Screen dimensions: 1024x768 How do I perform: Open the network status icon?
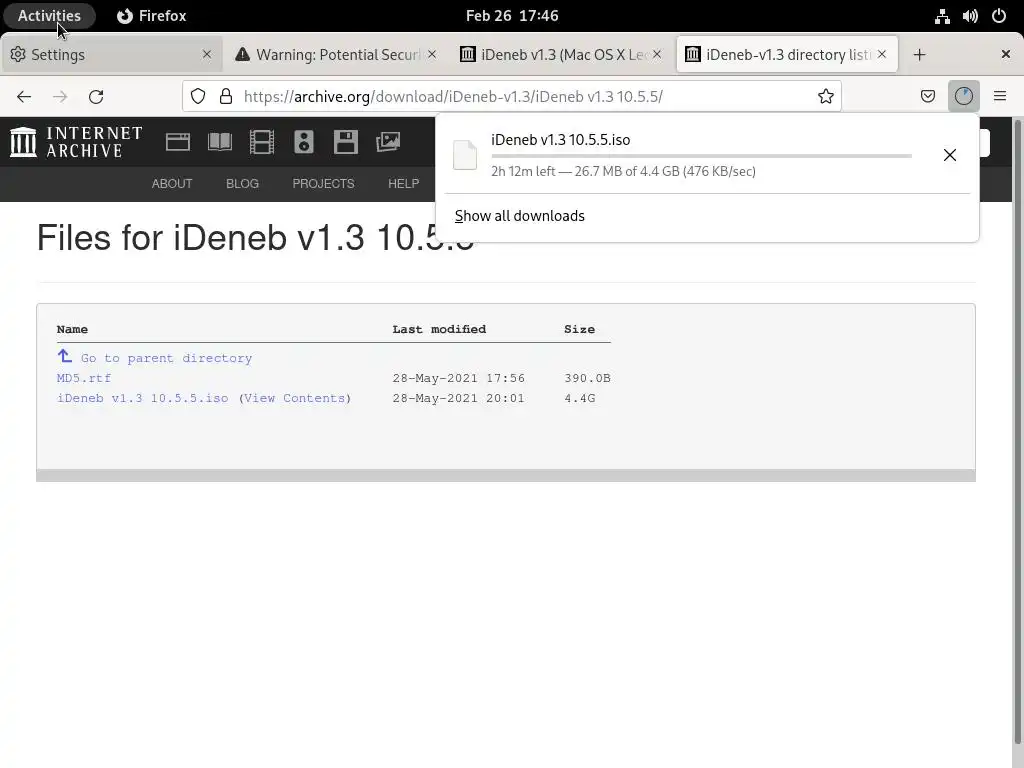(942, 16)
